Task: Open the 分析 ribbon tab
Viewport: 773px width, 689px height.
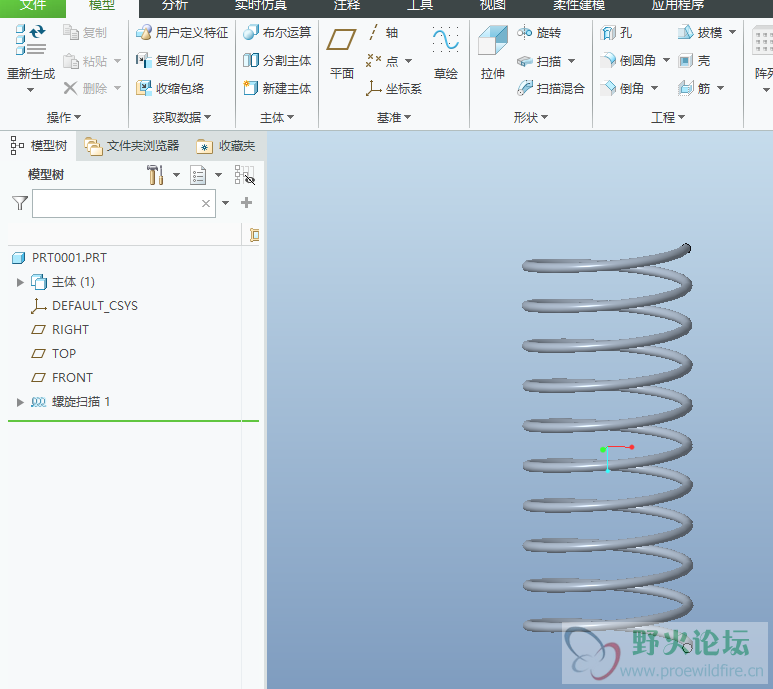Action: (174, 6)
